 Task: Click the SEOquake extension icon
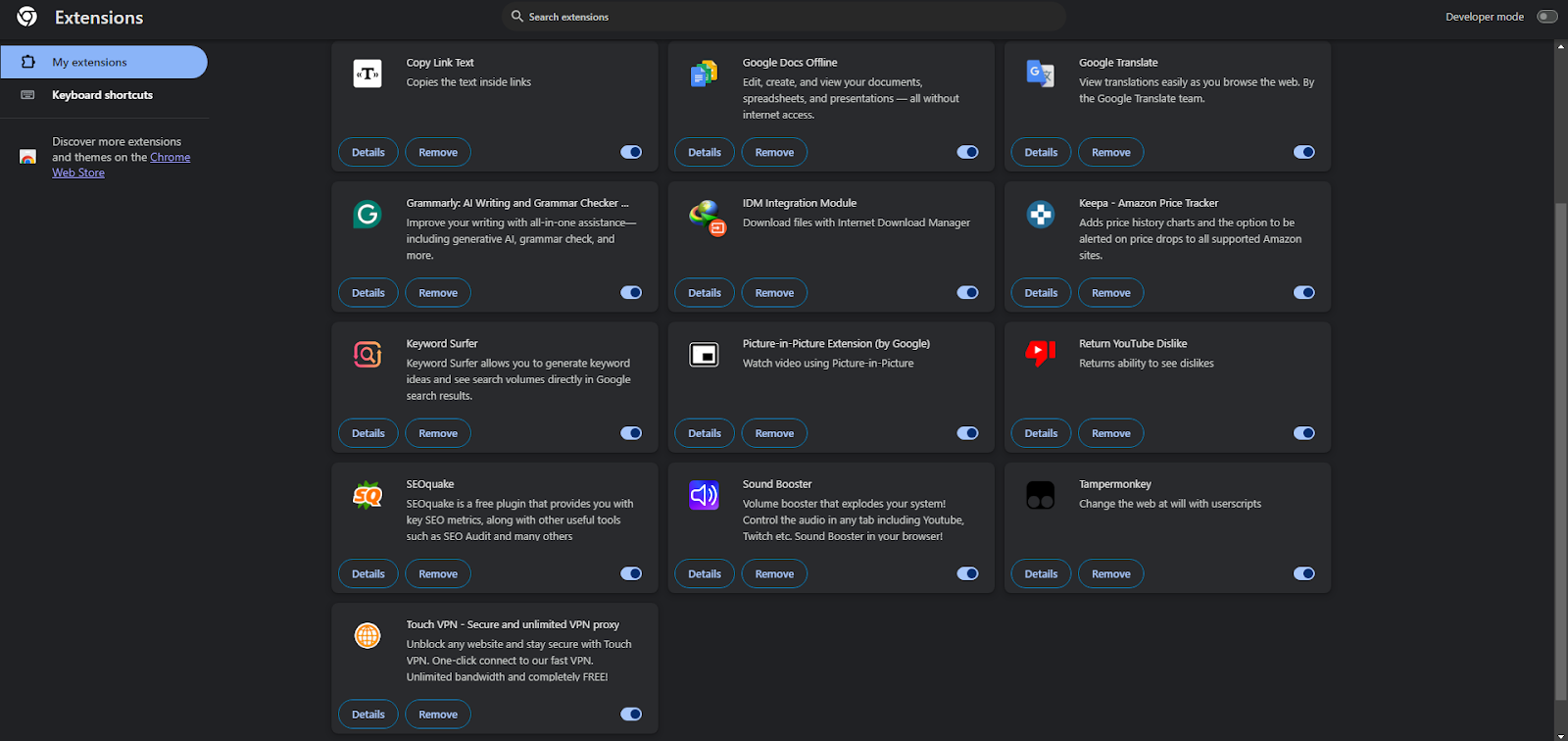(x=367, y=495)
